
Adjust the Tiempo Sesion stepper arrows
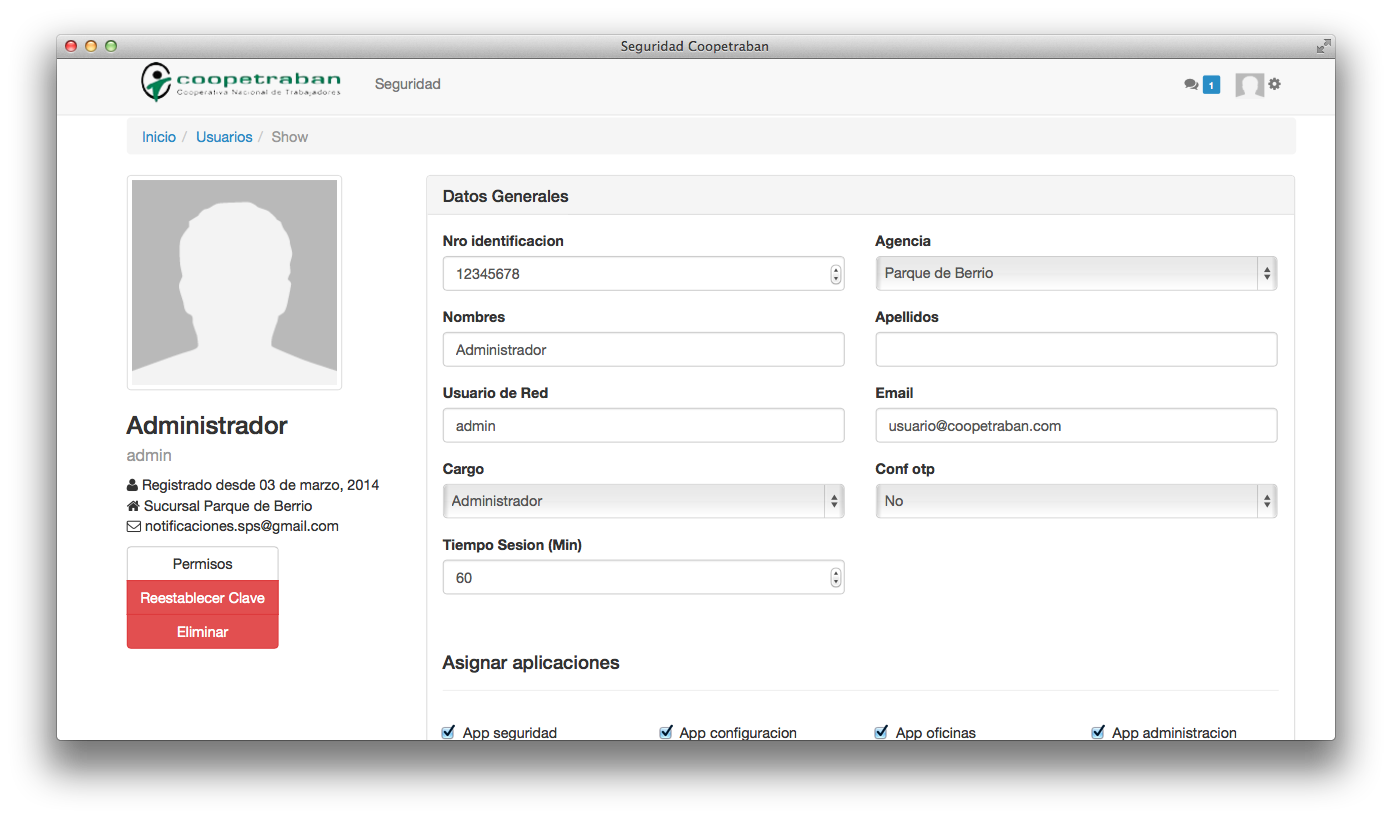[x=835, y=578]
